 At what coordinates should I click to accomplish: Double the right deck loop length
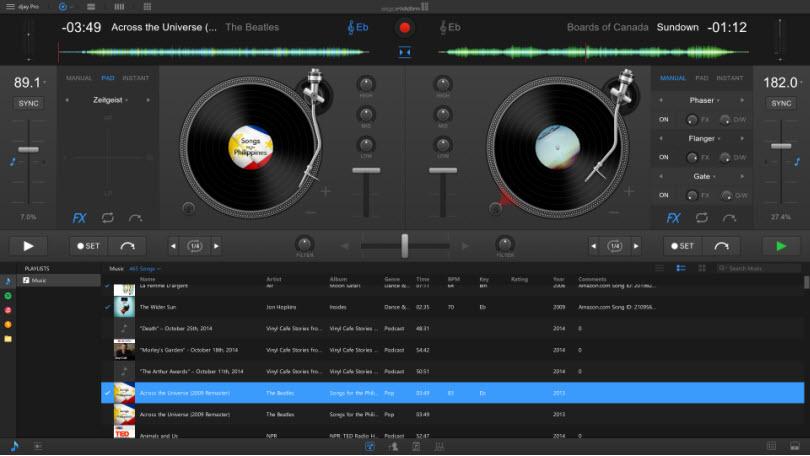636,246
